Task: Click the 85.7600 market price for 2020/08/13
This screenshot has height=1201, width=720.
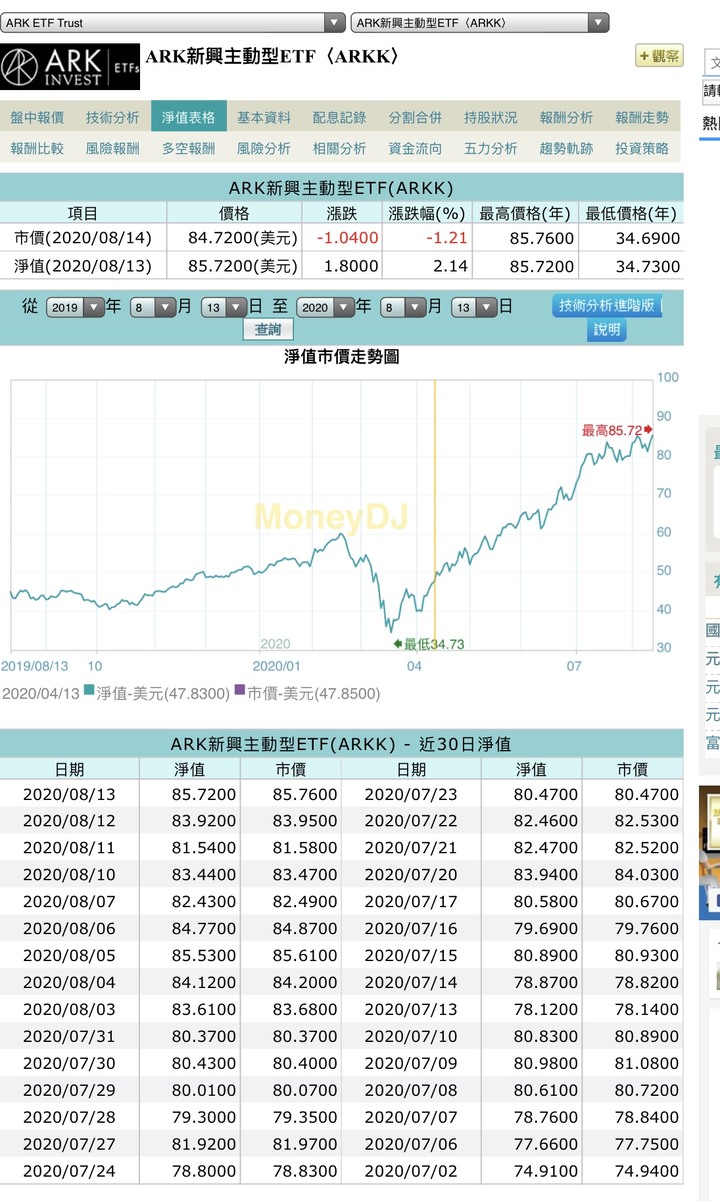Action: pyautogui.click(x=306, y=794)
